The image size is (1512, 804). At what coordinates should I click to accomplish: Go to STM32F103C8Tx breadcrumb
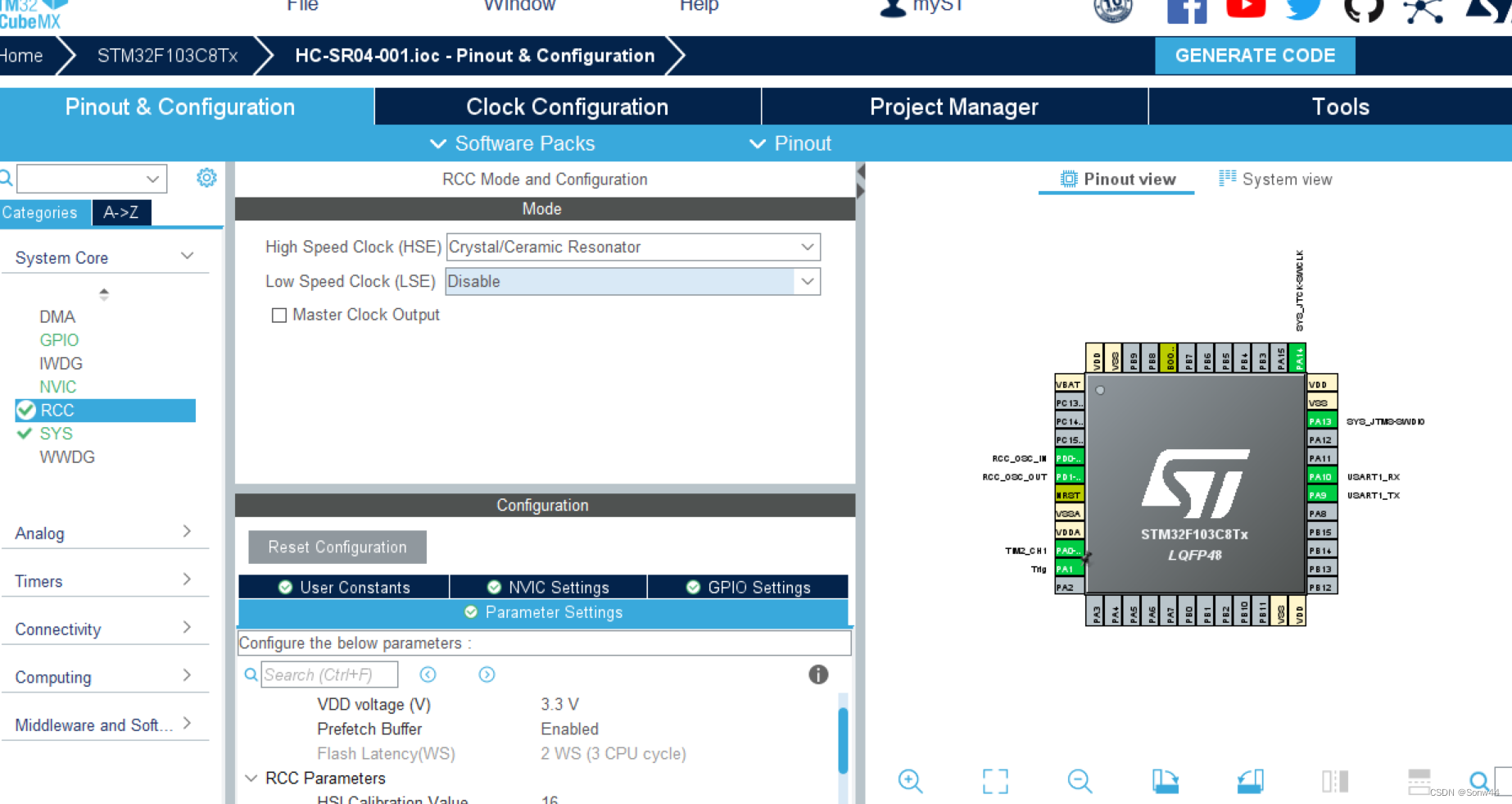(x=167, y=56)
